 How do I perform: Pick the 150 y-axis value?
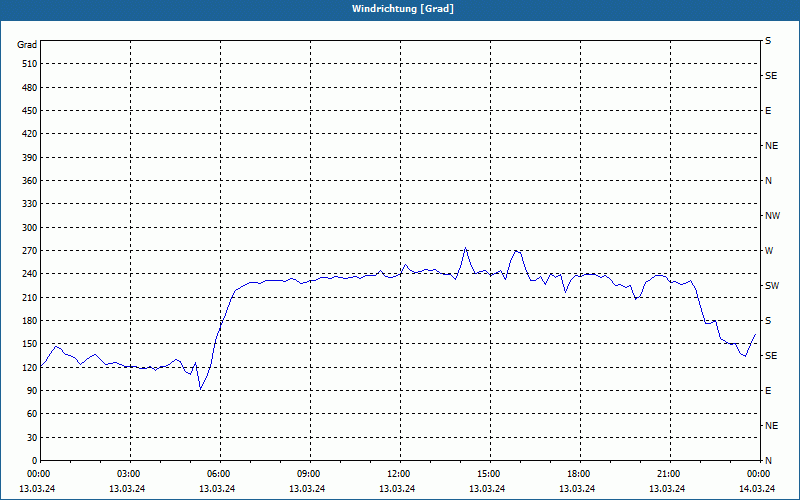click(30, 344)
